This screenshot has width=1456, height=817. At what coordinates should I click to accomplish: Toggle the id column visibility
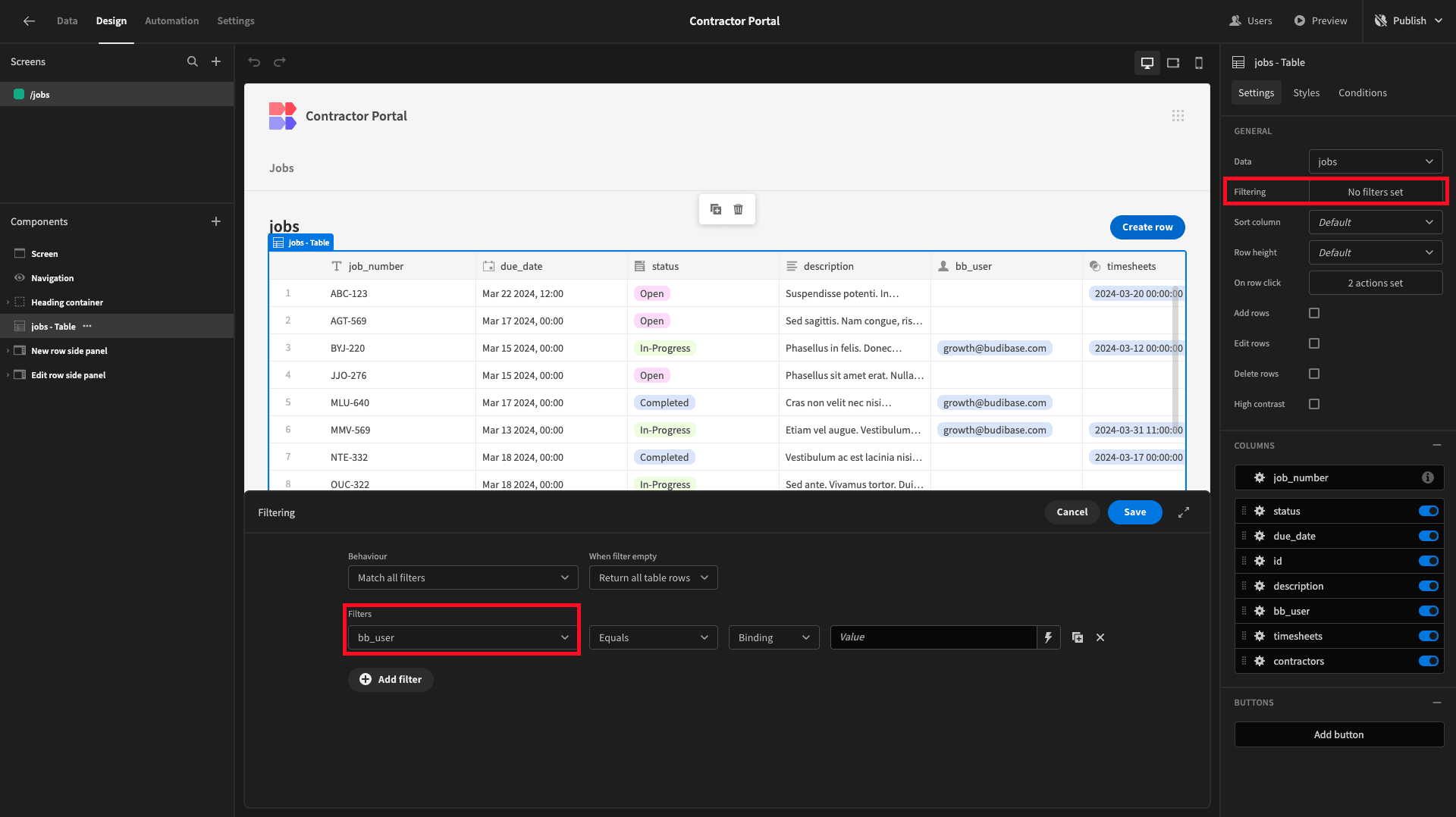(x=1429, y=561)
